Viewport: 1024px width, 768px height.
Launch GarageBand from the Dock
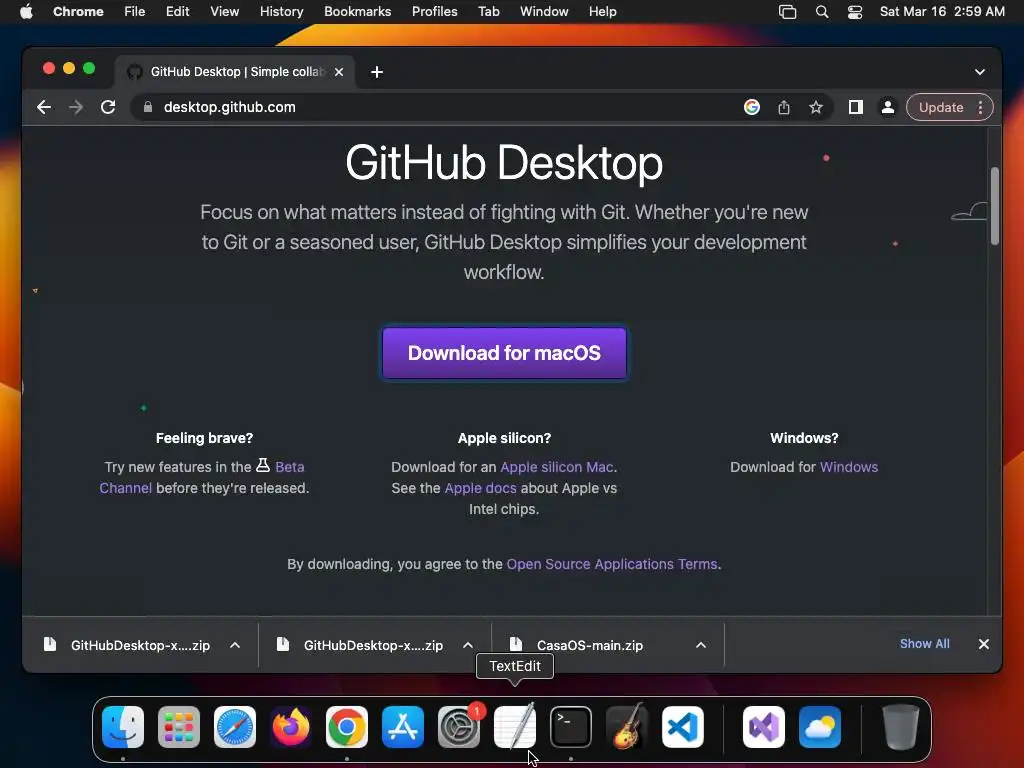(x=627, y=727)
